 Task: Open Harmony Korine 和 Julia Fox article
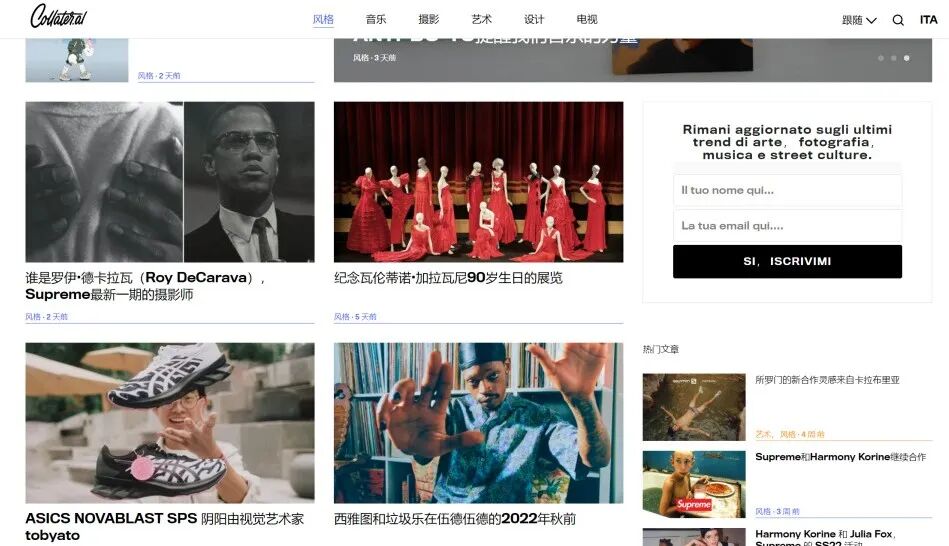pos(826,539)
